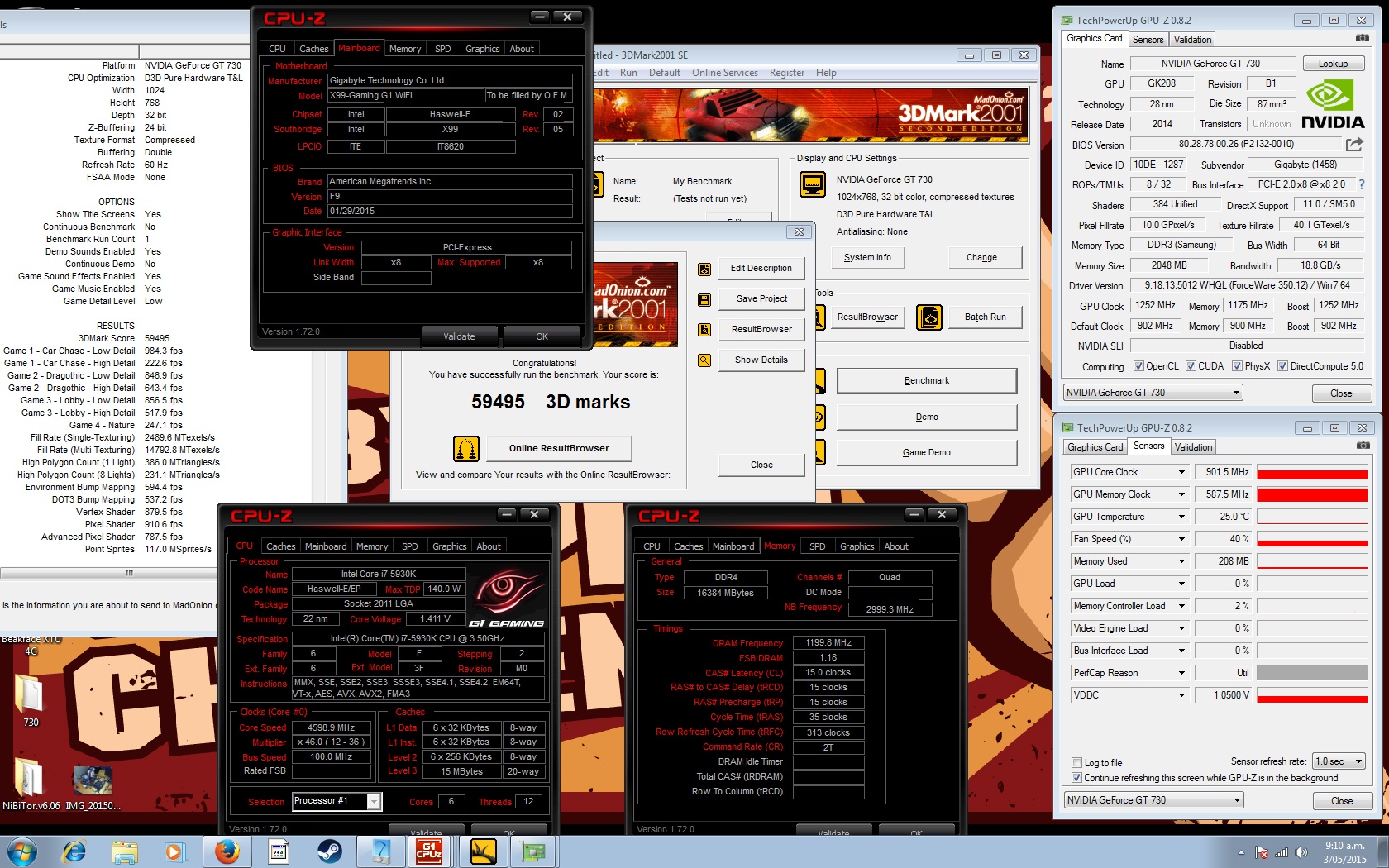Click the Game Demo button
1389x868 pixels.
(927, 453)
